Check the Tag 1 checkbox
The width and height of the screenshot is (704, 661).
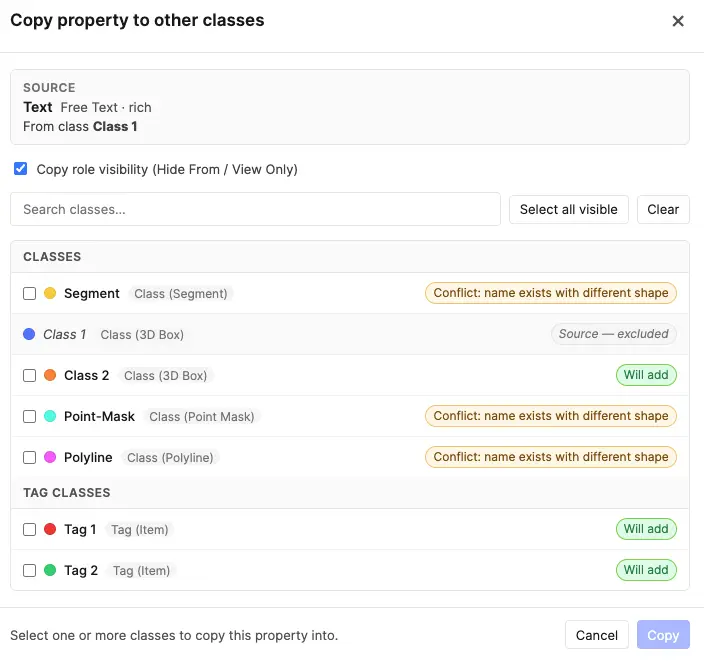coord(30,529)
